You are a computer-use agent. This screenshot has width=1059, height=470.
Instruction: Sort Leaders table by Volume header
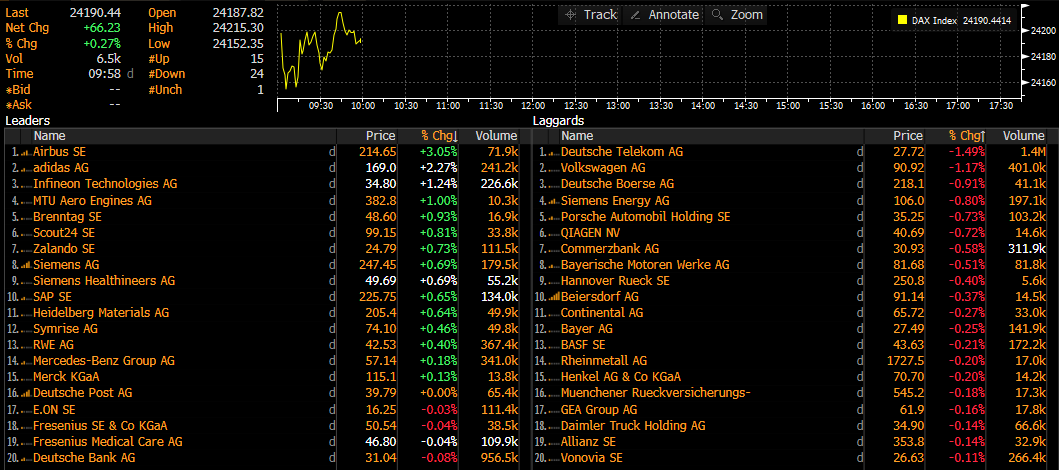coord(496,136)
